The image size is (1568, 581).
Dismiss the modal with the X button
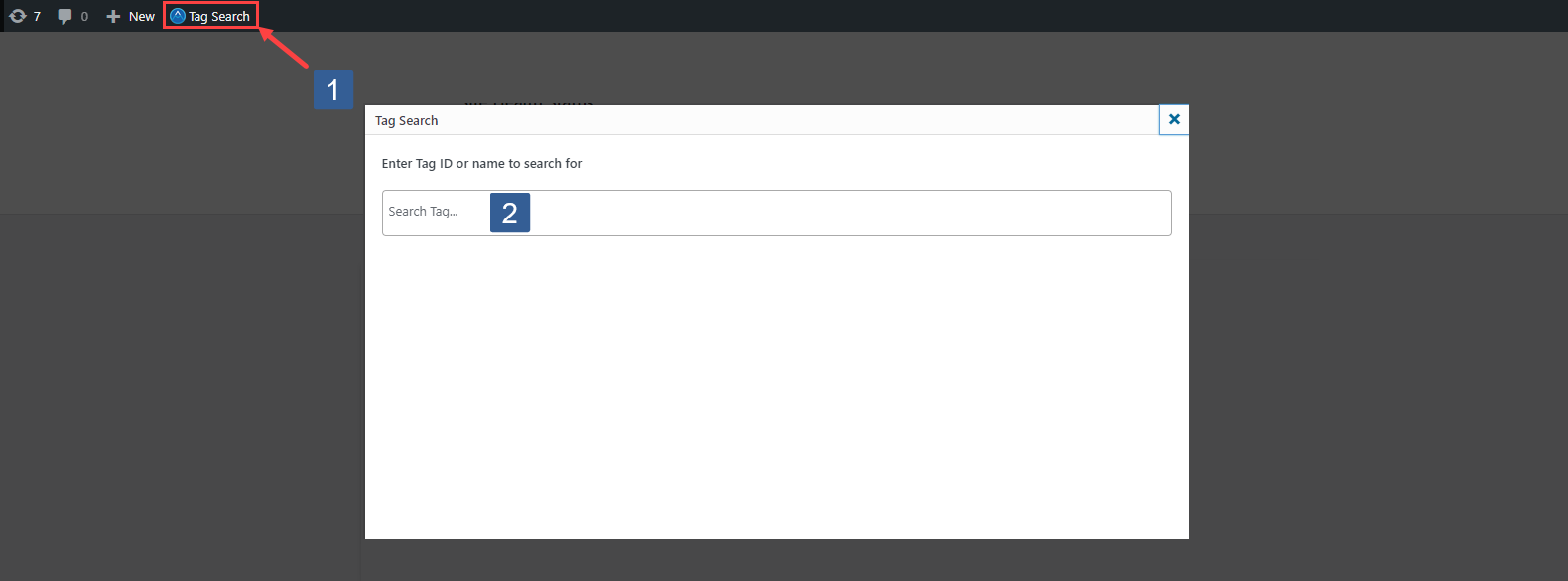pos(1173,119)
